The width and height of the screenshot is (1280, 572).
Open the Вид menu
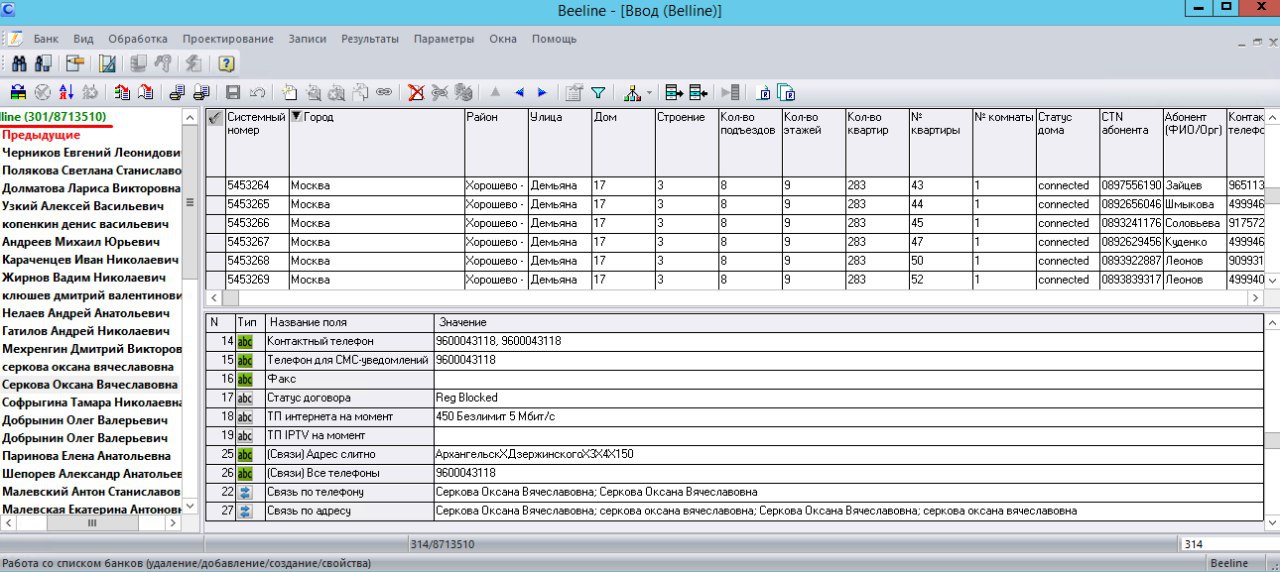pos(83,39)
